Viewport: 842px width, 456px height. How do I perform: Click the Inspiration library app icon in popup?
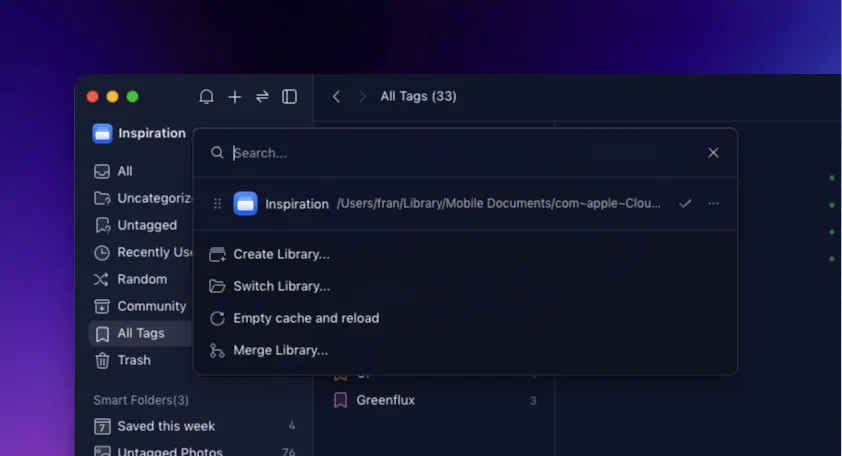point(245,204)
